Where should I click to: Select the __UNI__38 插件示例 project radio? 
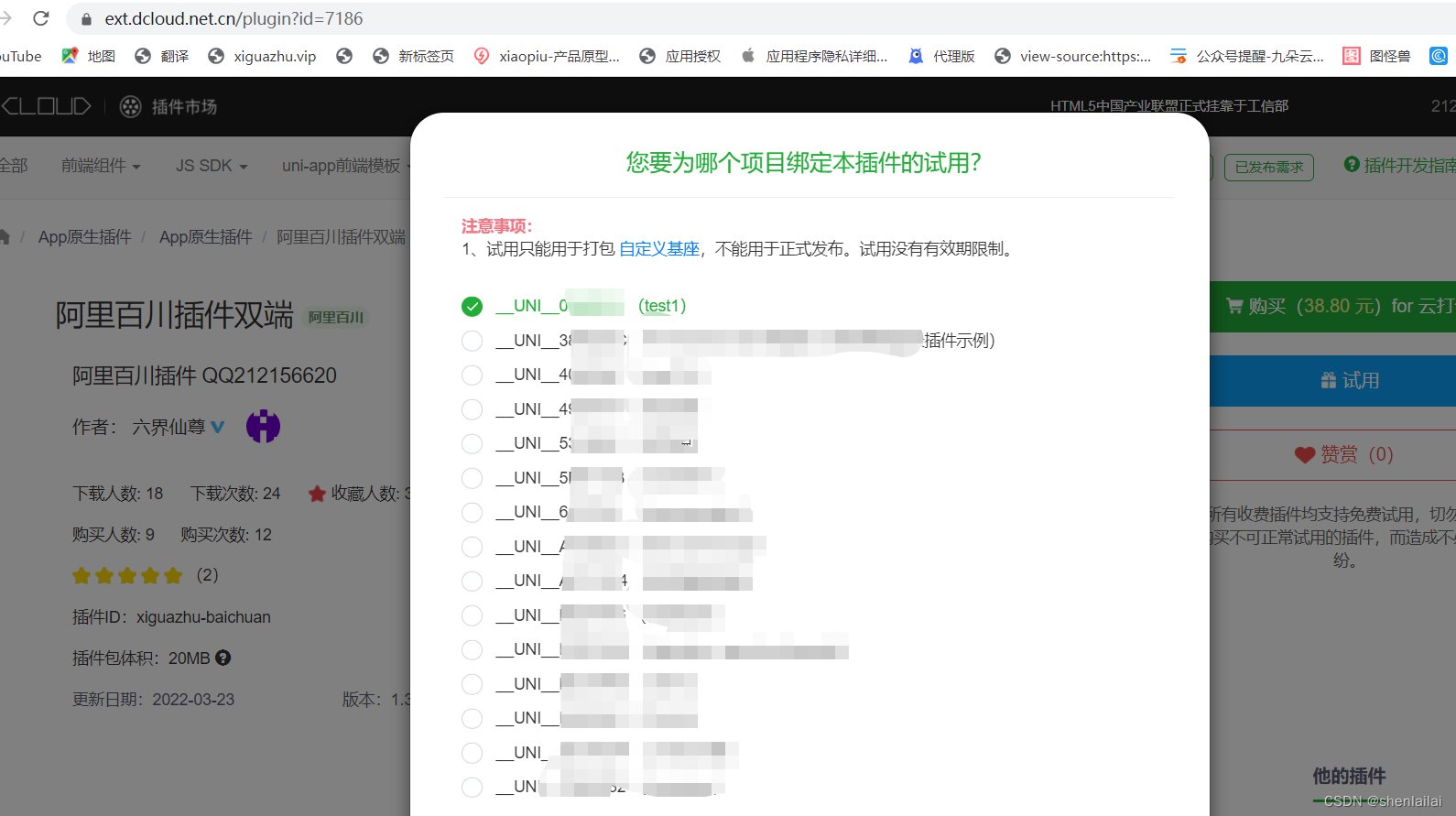point(472,341)
